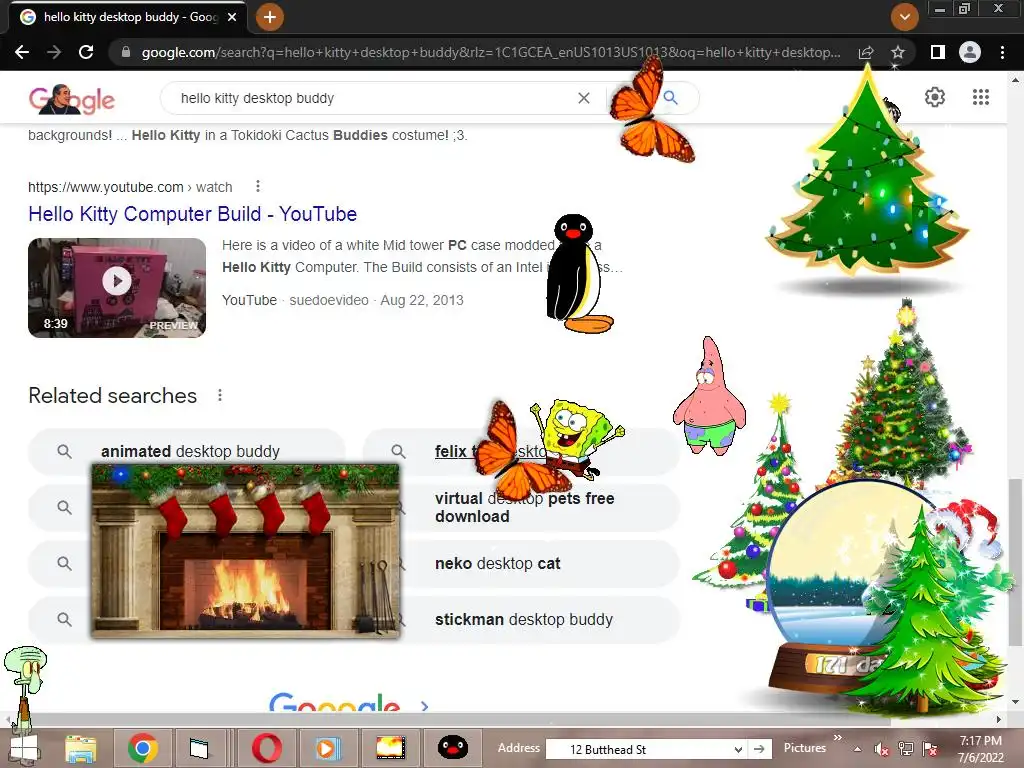
Task: Open more options next to Related searches
Action: 220,396
